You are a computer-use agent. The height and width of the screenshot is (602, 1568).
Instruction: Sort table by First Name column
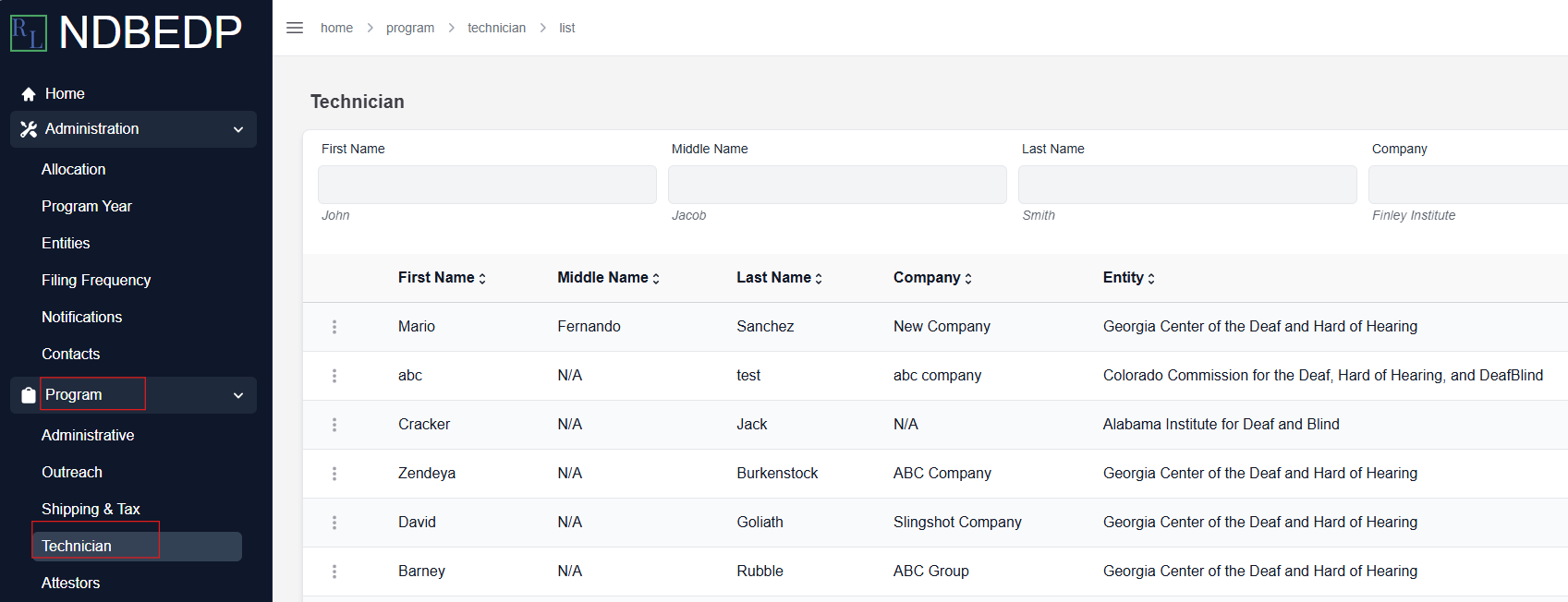pos(442,277)
